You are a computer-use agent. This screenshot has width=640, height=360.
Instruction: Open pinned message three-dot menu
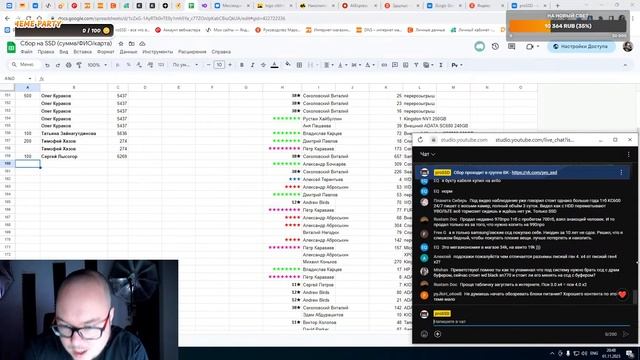point(621,173)
